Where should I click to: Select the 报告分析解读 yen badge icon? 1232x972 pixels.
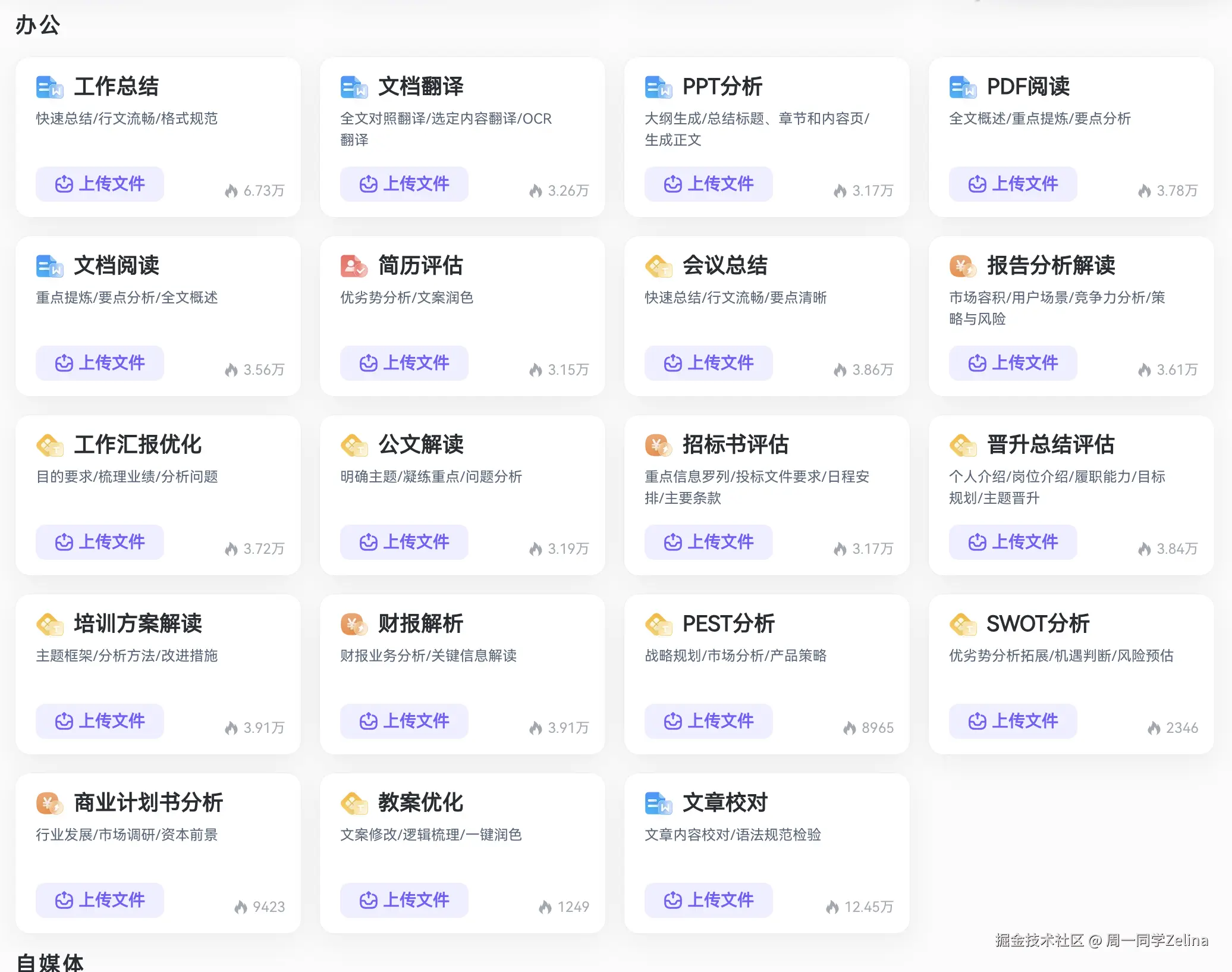pyautogui.click(x=963, y=266)
